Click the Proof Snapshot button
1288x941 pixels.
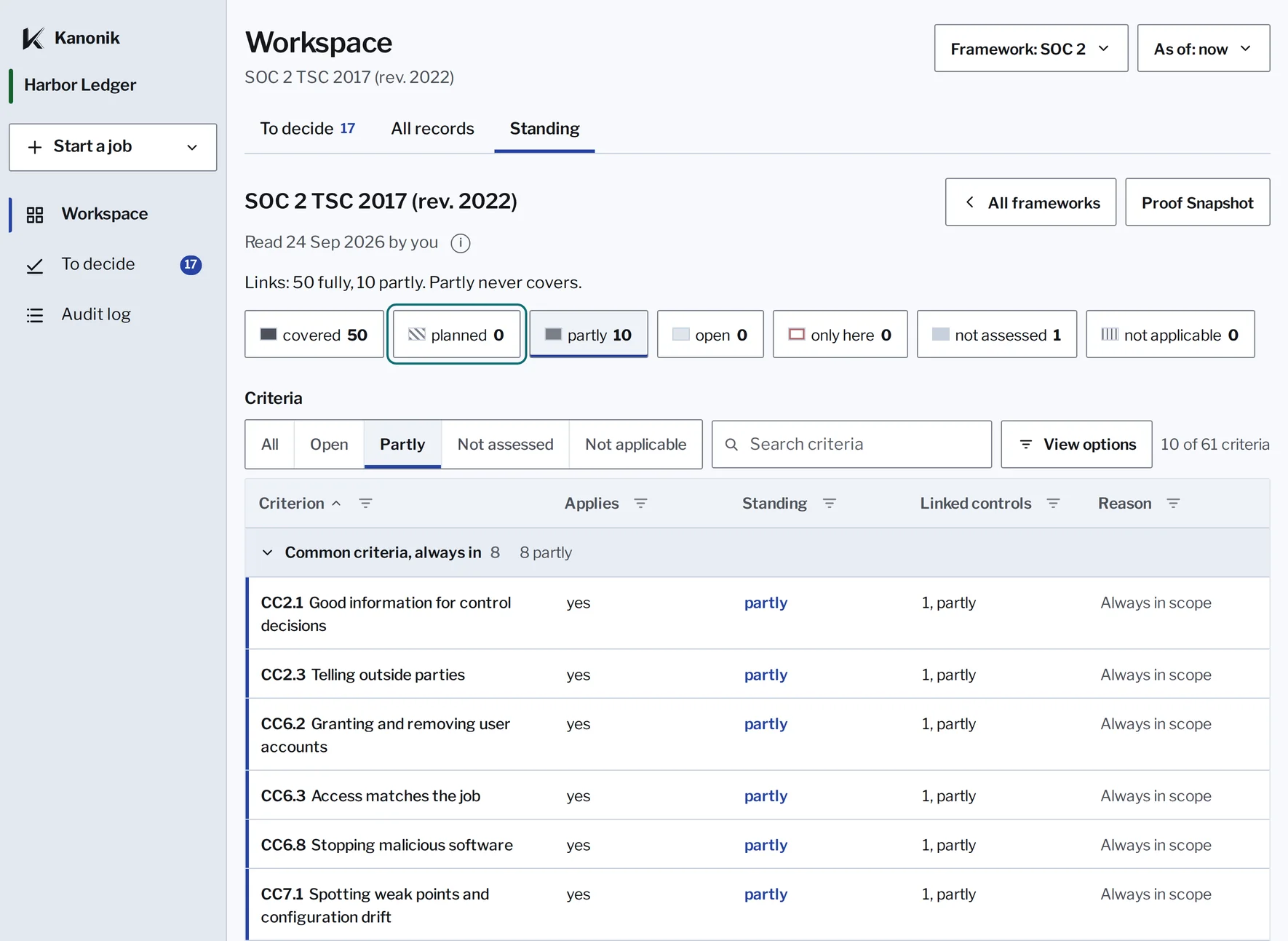tap(1198, 202)
